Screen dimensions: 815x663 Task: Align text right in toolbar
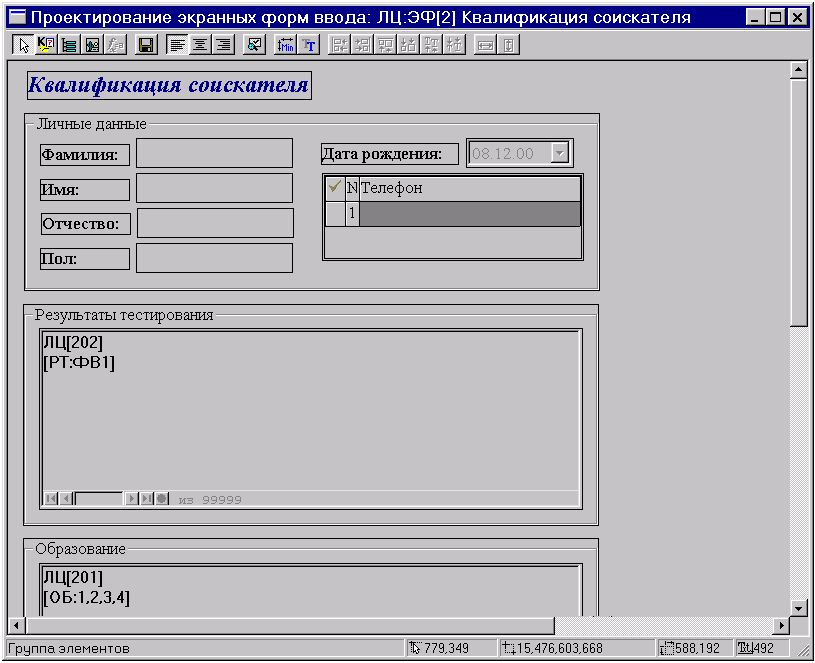click(224, 45)
